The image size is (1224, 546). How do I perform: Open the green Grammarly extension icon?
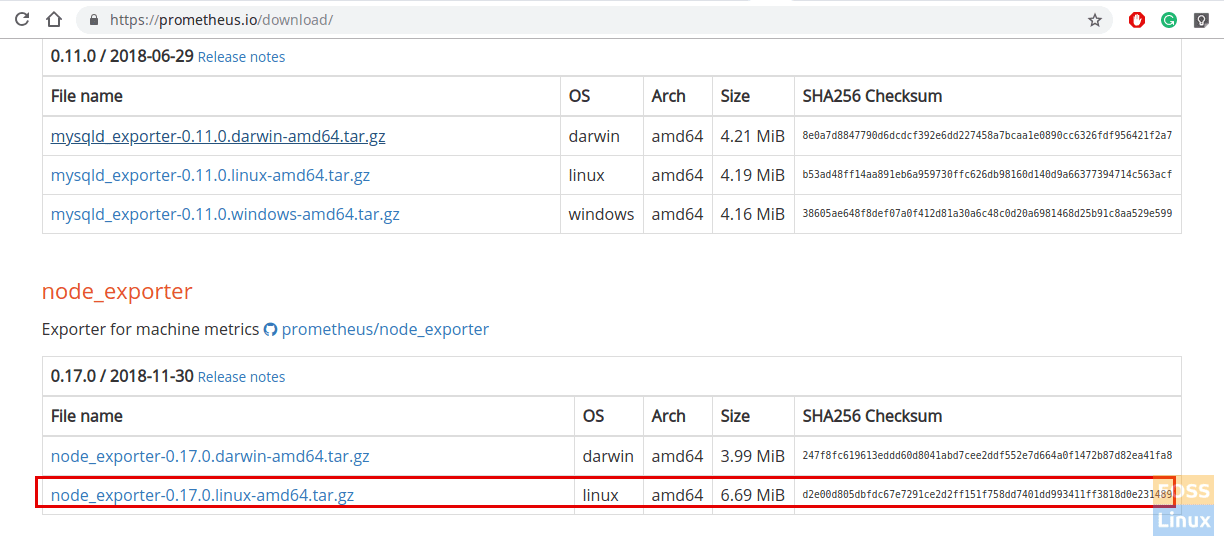(x=1168, y=19)
